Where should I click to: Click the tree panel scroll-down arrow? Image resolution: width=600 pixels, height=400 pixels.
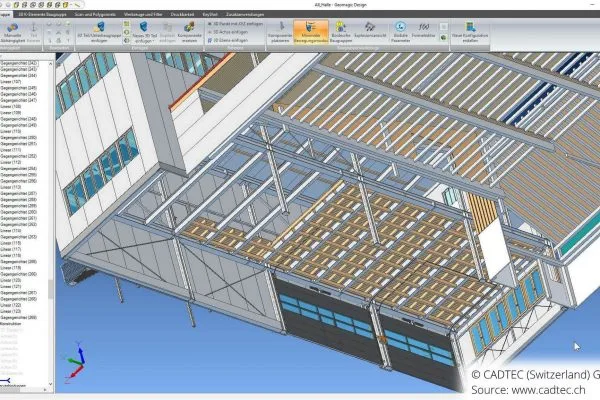51,384
